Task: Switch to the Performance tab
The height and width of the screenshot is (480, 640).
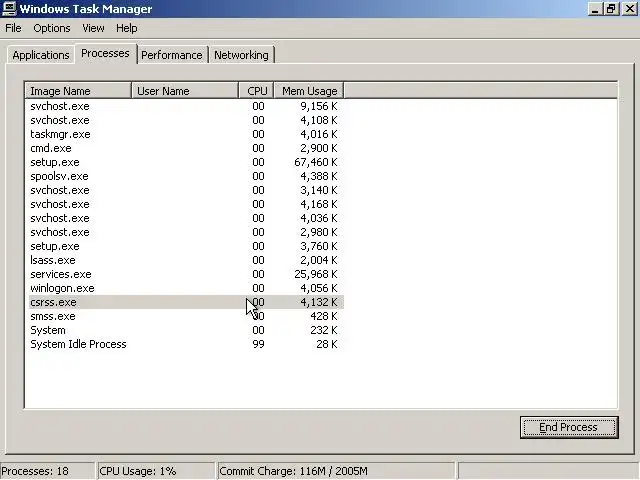Action: click(172, 55)
